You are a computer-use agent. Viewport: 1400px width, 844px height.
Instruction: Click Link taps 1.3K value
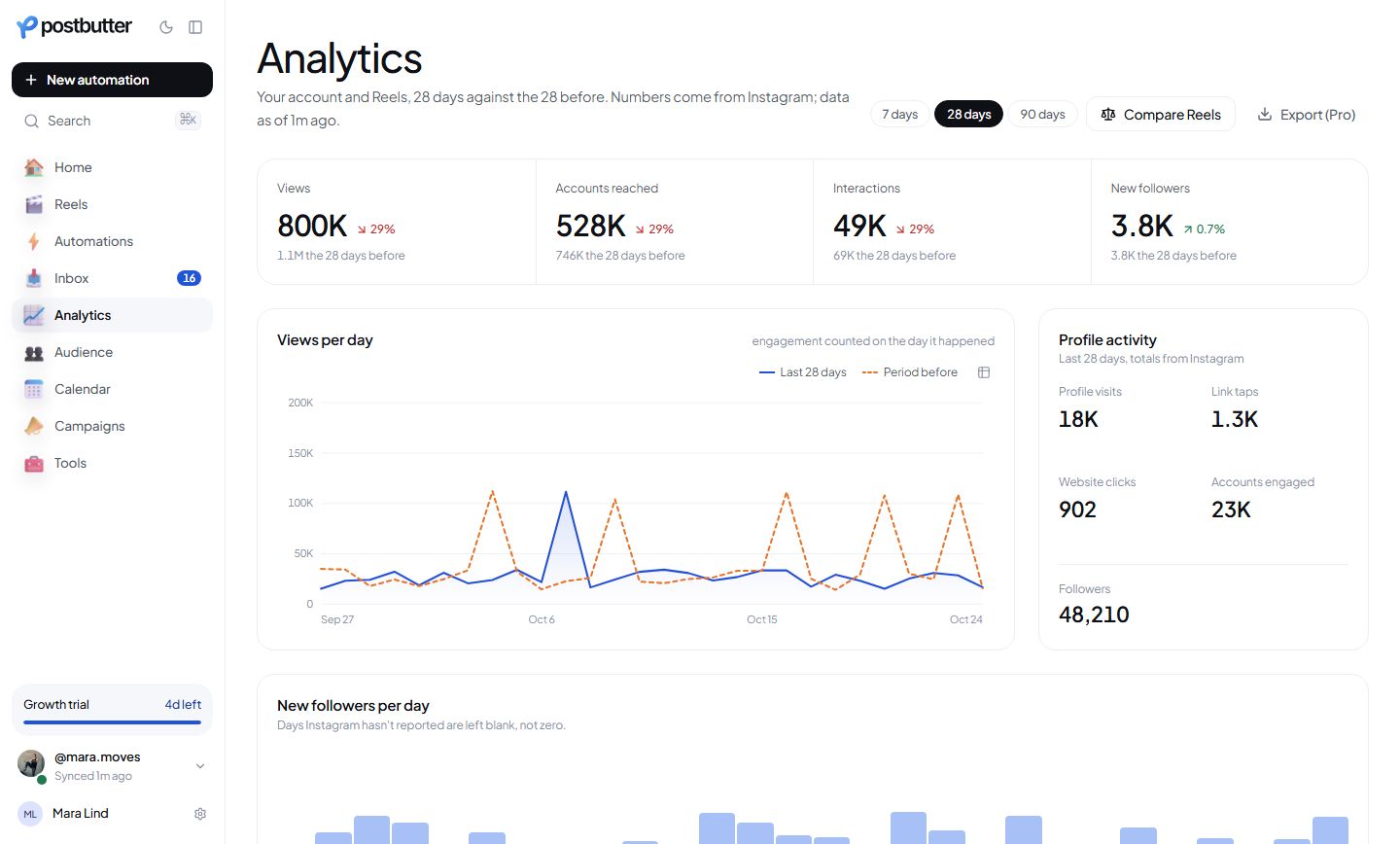(x=1235, y=419)
